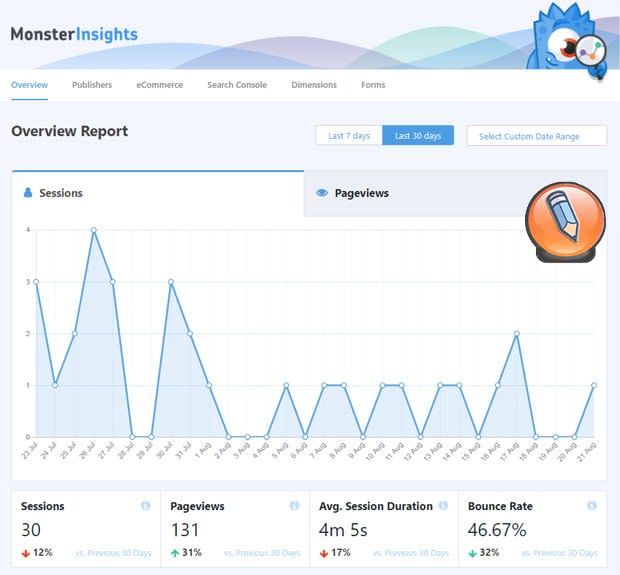Open the Dimensions tab

(x=314, y=85)
